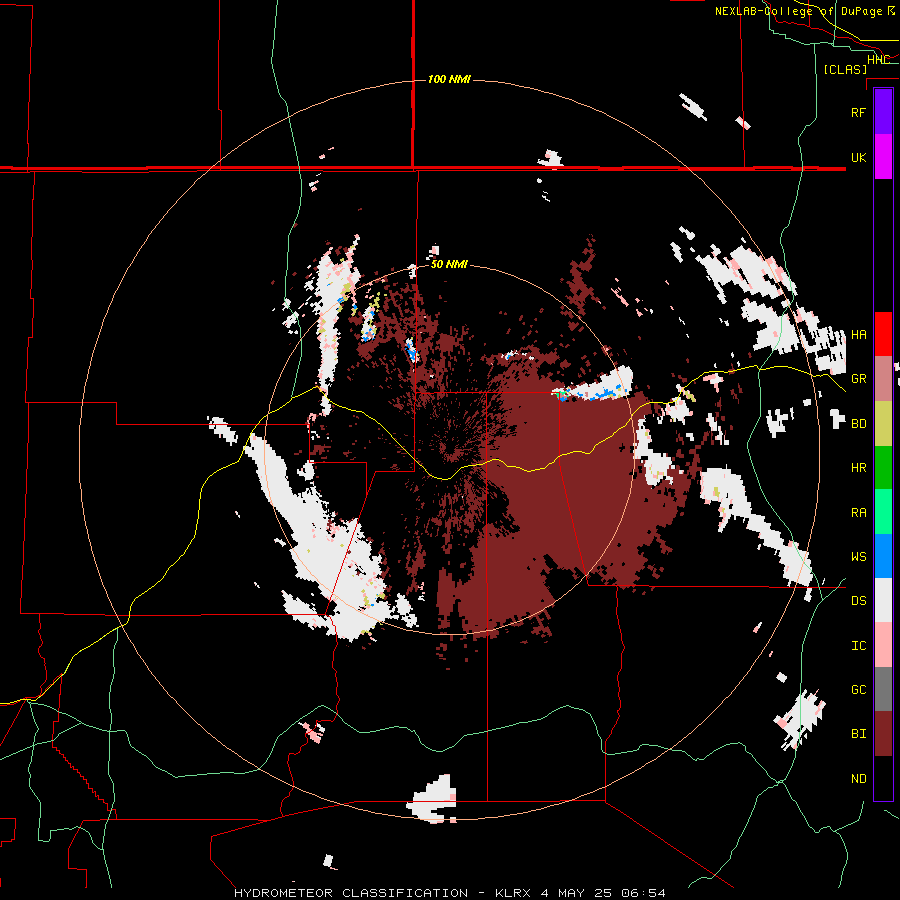
Task: Select the GR legend color block
Action: pyautogui.click(x=883, y=379)
